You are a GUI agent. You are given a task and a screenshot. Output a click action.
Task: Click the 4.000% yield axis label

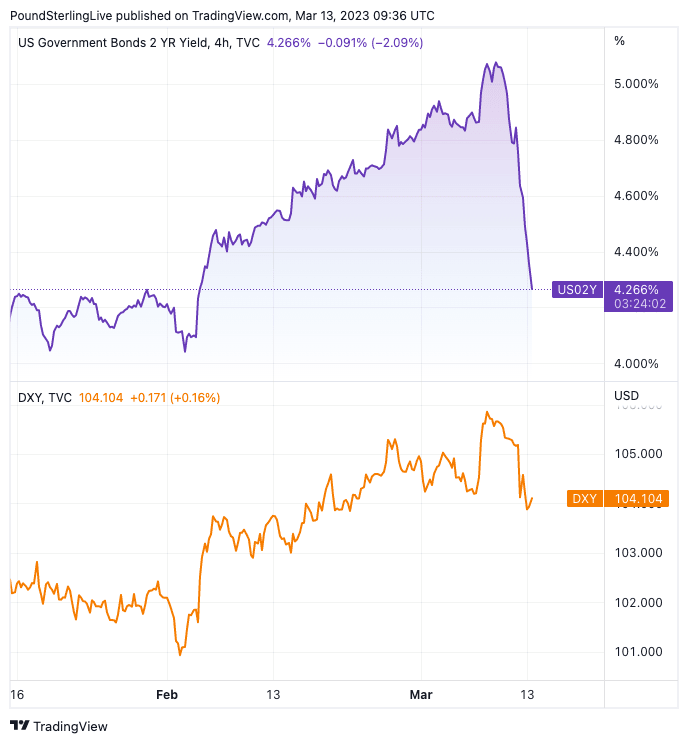tap(637, 363)
